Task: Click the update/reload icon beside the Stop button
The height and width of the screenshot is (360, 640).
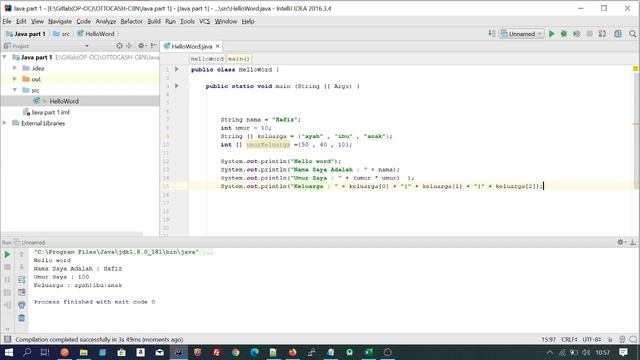Action: pos(602,34)
